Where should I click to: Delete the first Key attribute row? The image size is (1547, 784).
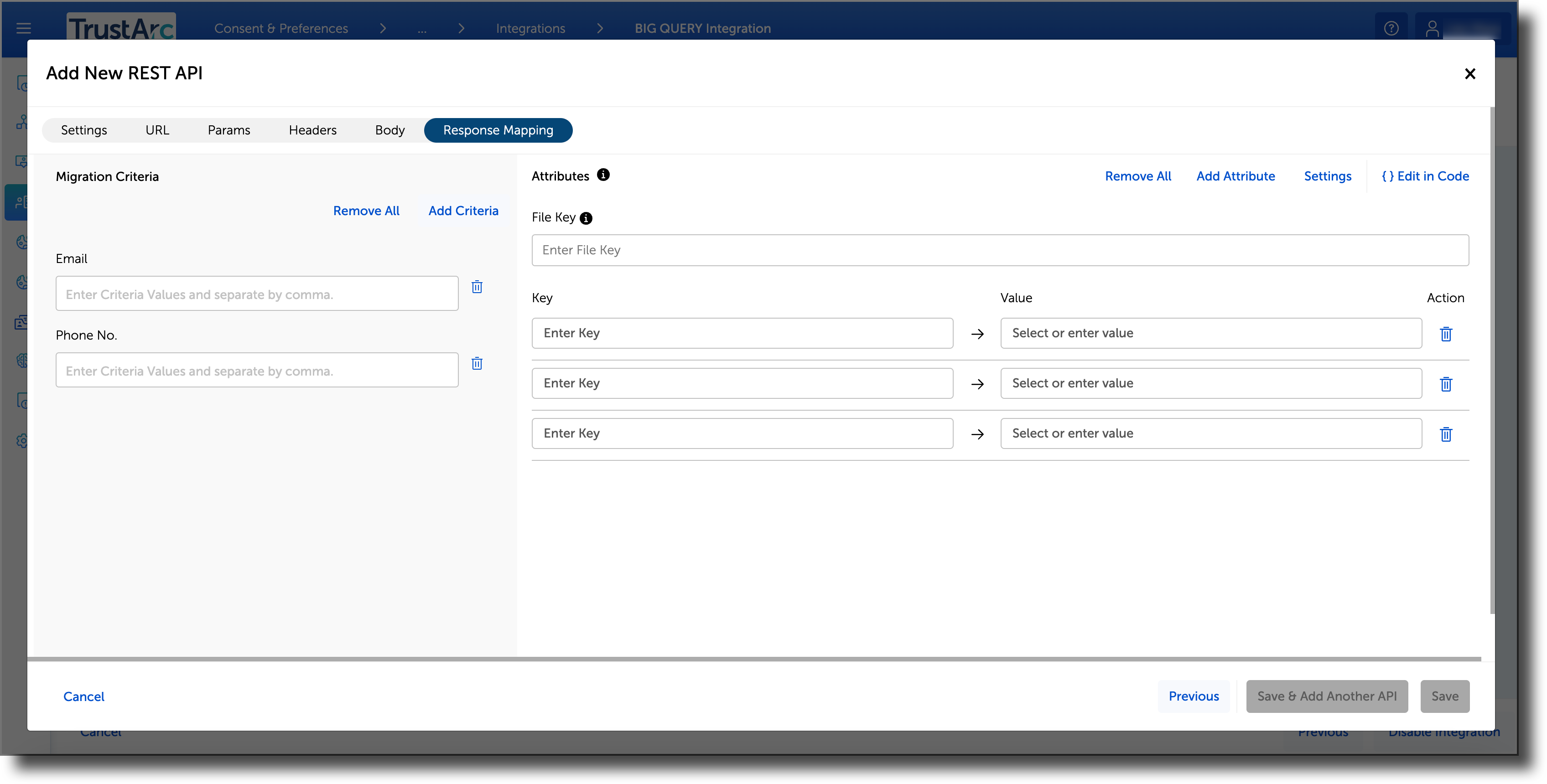(x=1445, y=334)
